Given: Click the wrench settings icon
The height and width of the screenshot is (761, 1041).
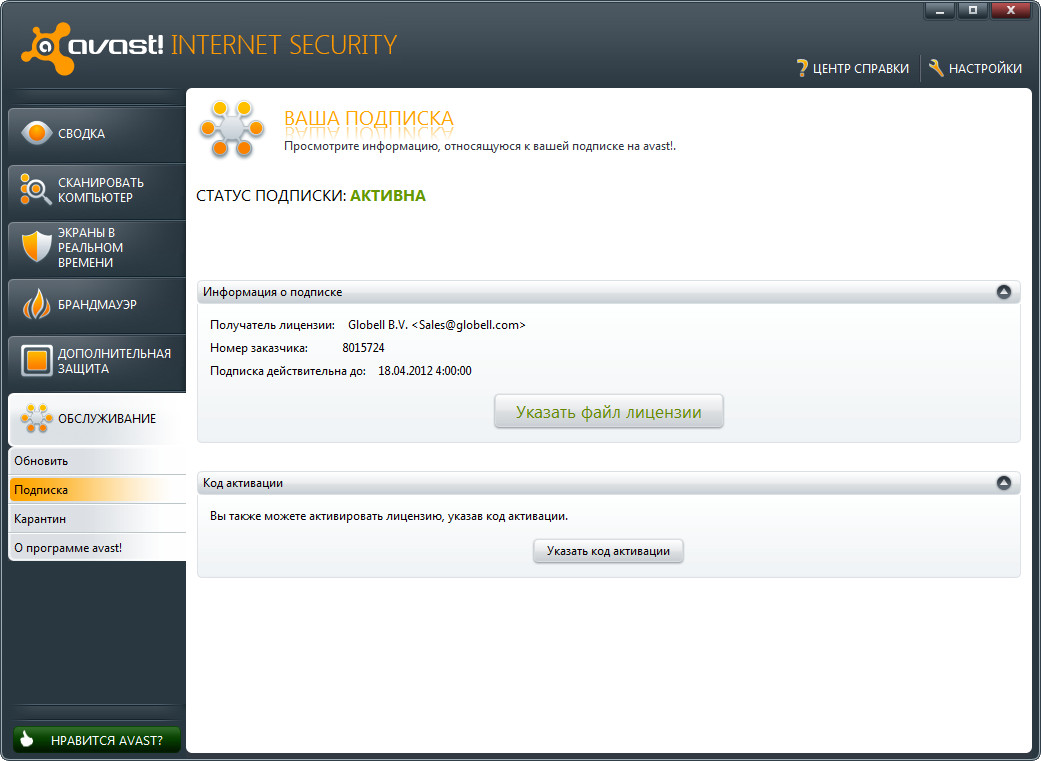Looking at the screenshot, I should tap(936, 68).
